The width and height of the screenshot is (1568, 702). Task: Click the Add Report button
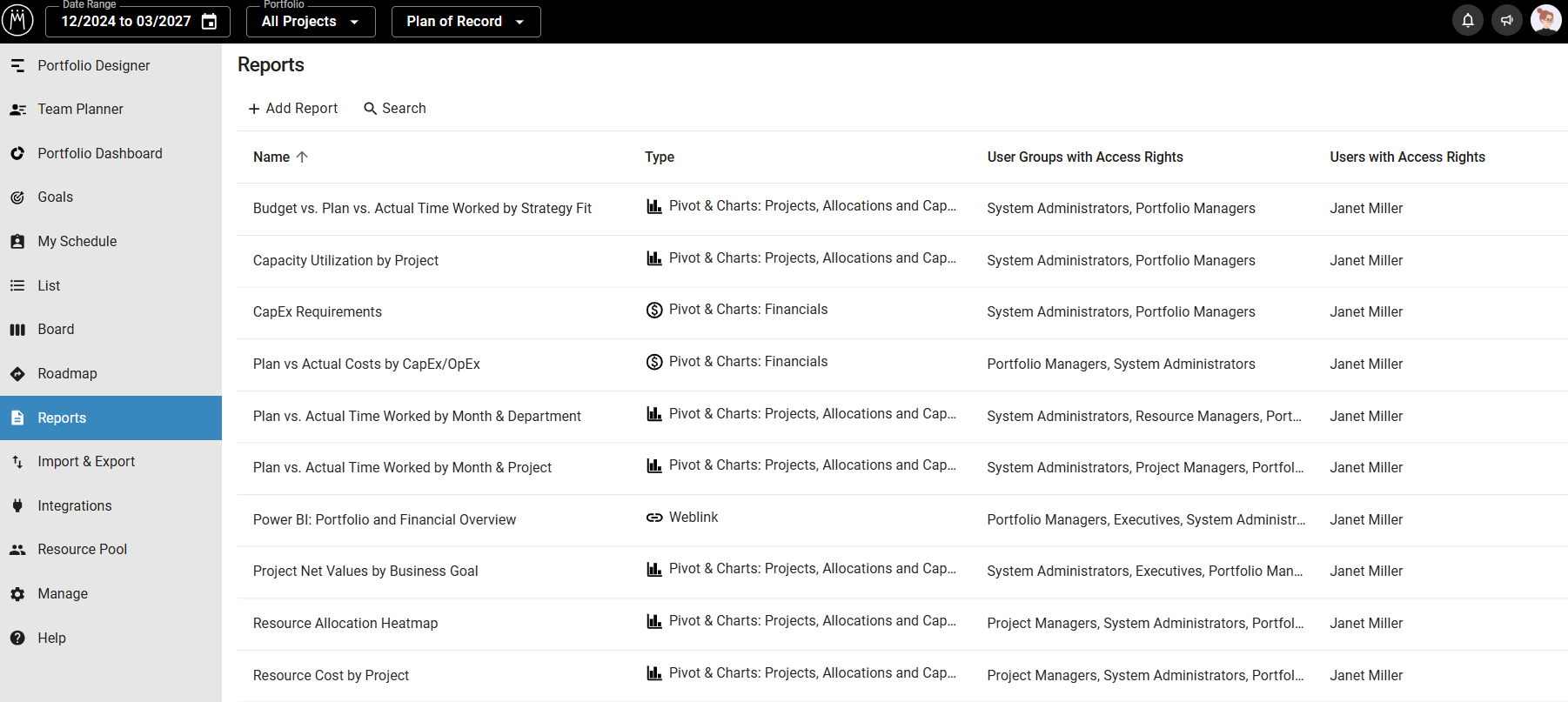293,109
